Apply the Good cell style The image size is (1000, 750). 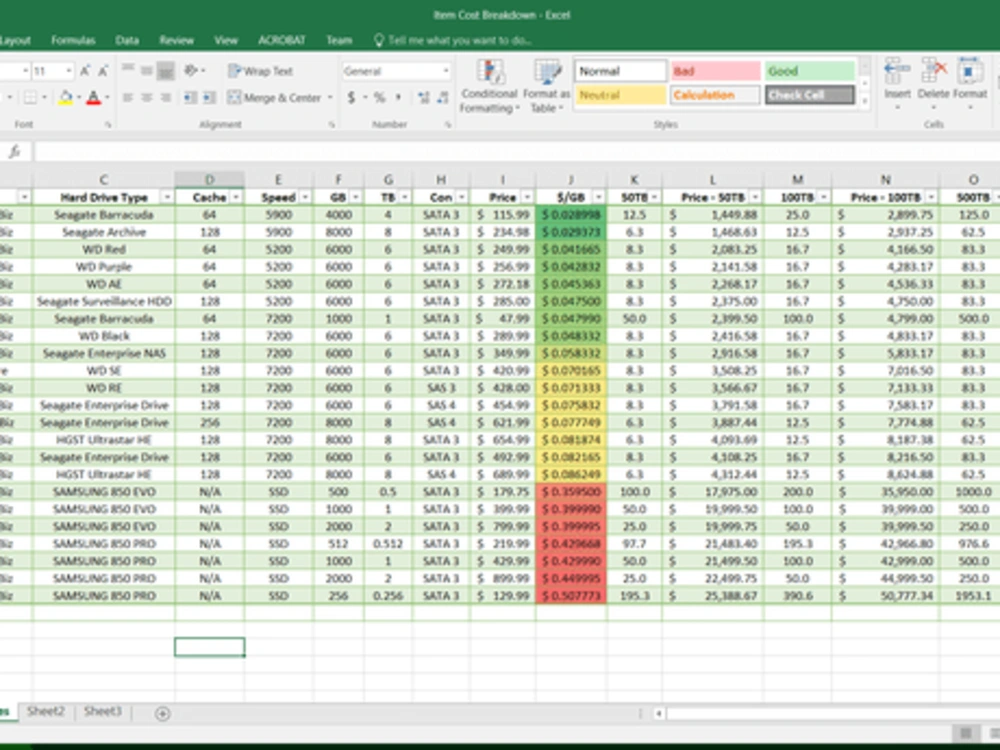[x=809, y=71]
